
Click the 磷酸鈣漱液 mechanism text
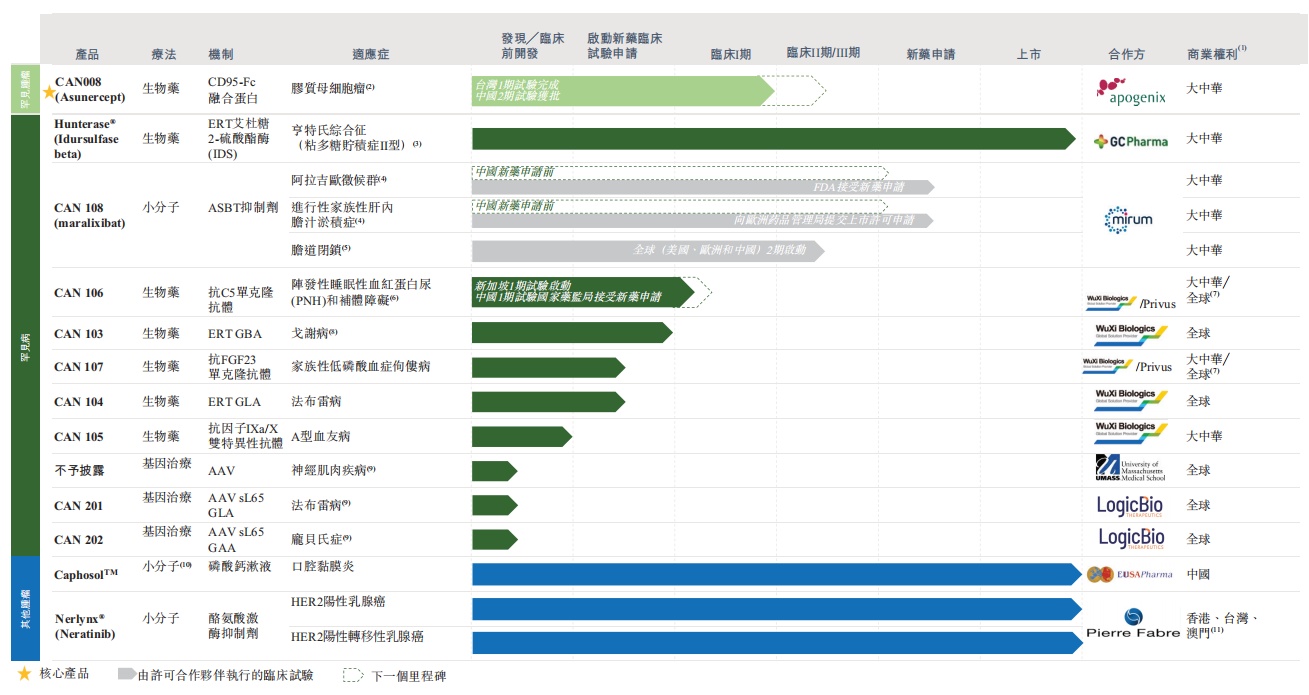coord(239,567)
